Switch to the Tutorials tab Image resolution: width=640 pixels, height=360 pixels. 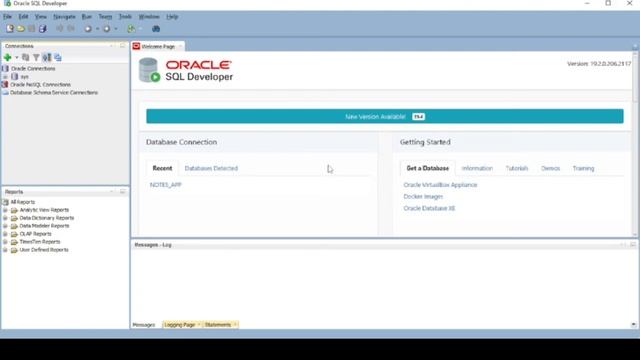(x=517, y=168)
